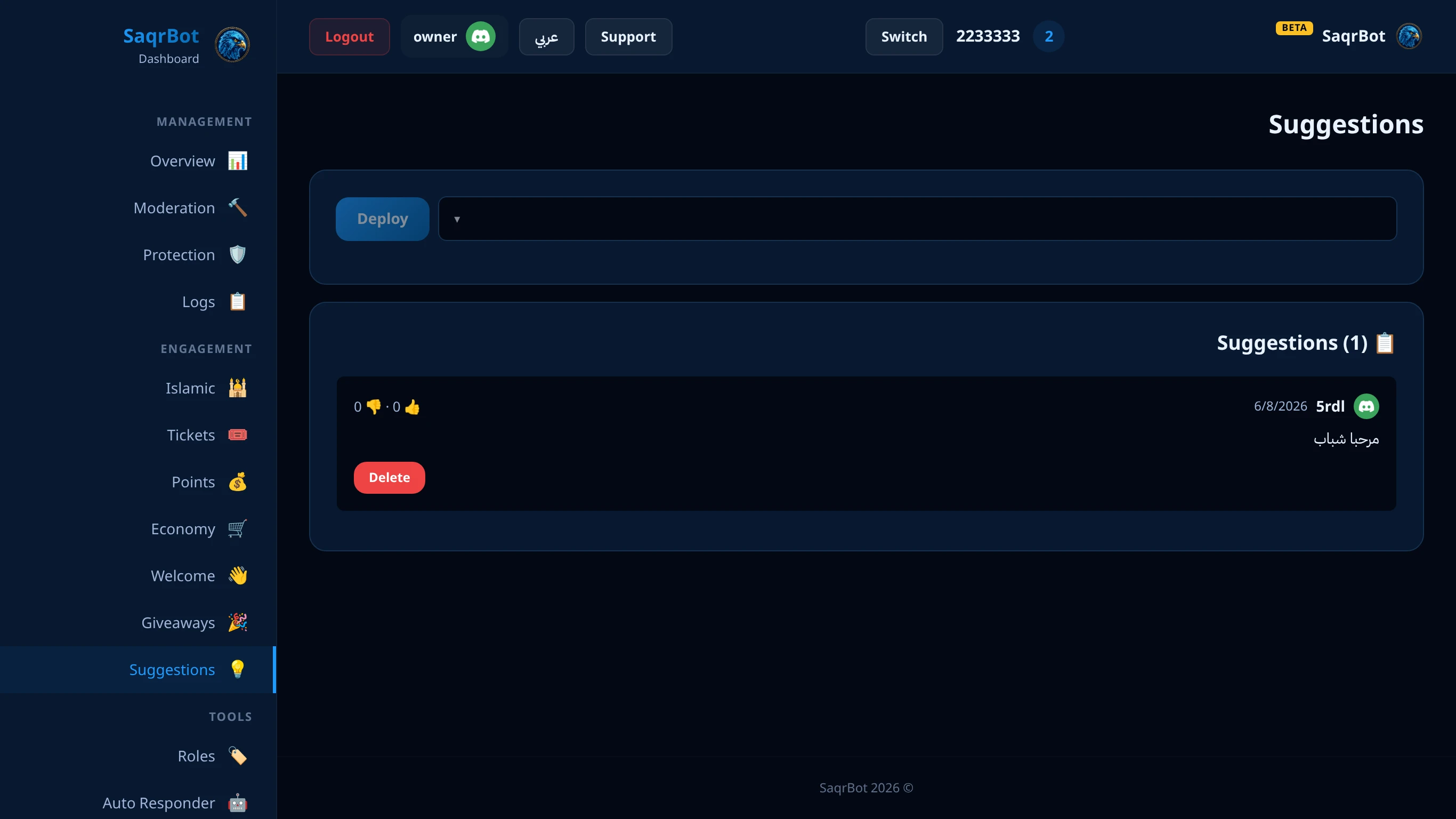Click the Discord avatar beside 5rdl
Viewport: 1456px width, 819px height.
(x=1366, y=406)
